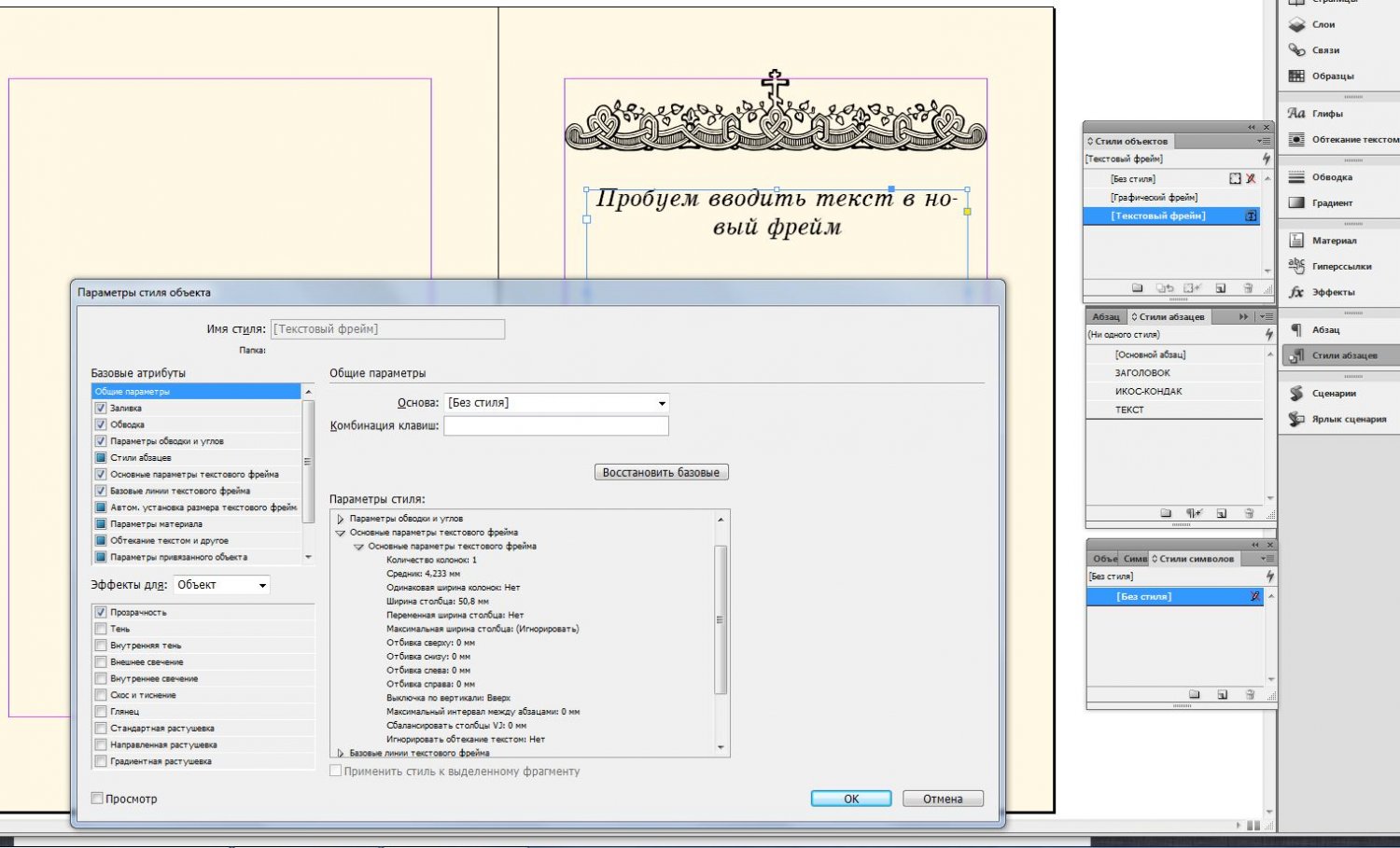The width and height of the screenshot is (1400, 848).
Task: Expand Базовые линии текстового фрейма in style settings
Action: click(341, 753)
